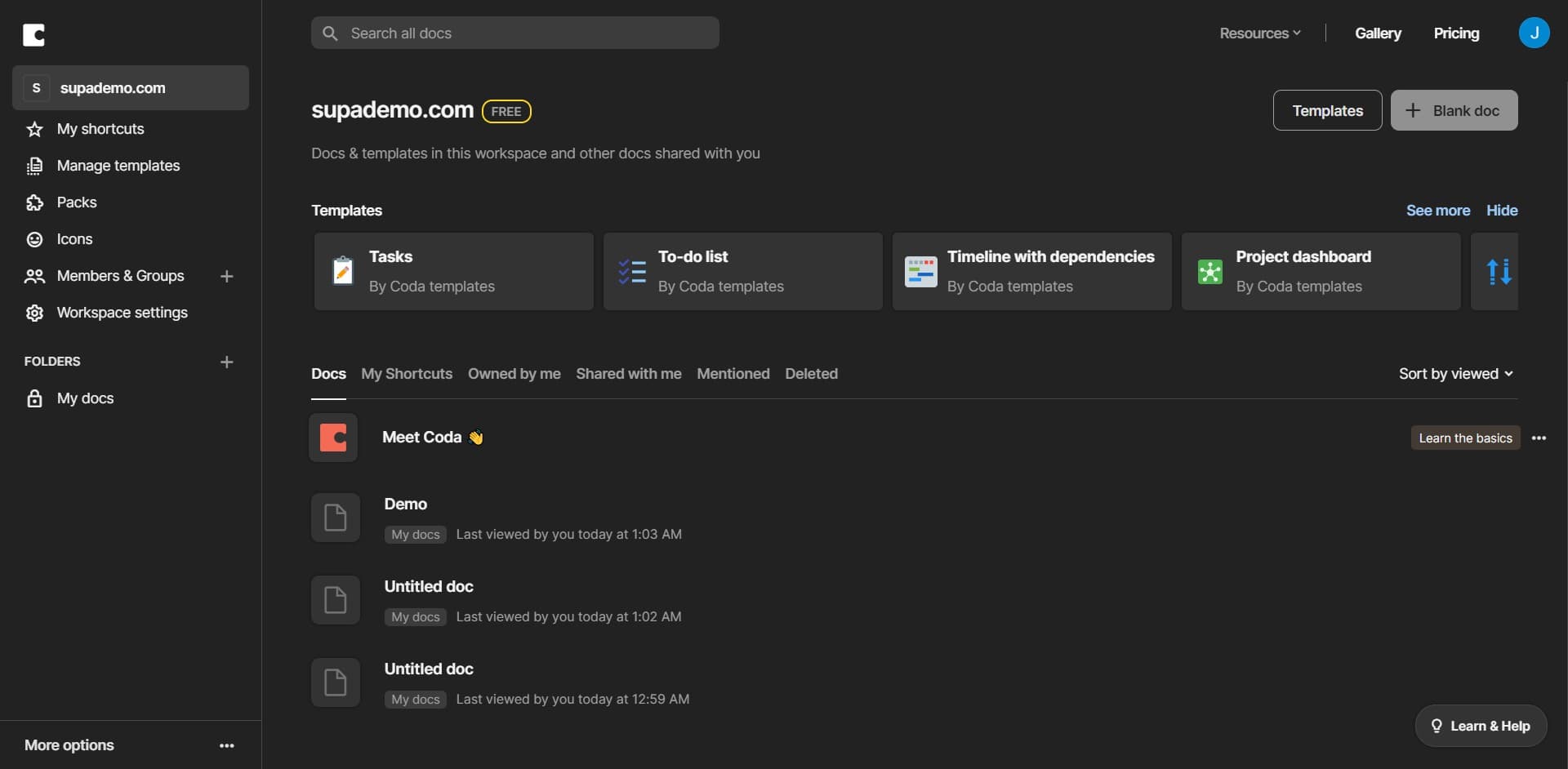Switch to the Shared with me tab
1568x769 pixels.
(628, 374)
